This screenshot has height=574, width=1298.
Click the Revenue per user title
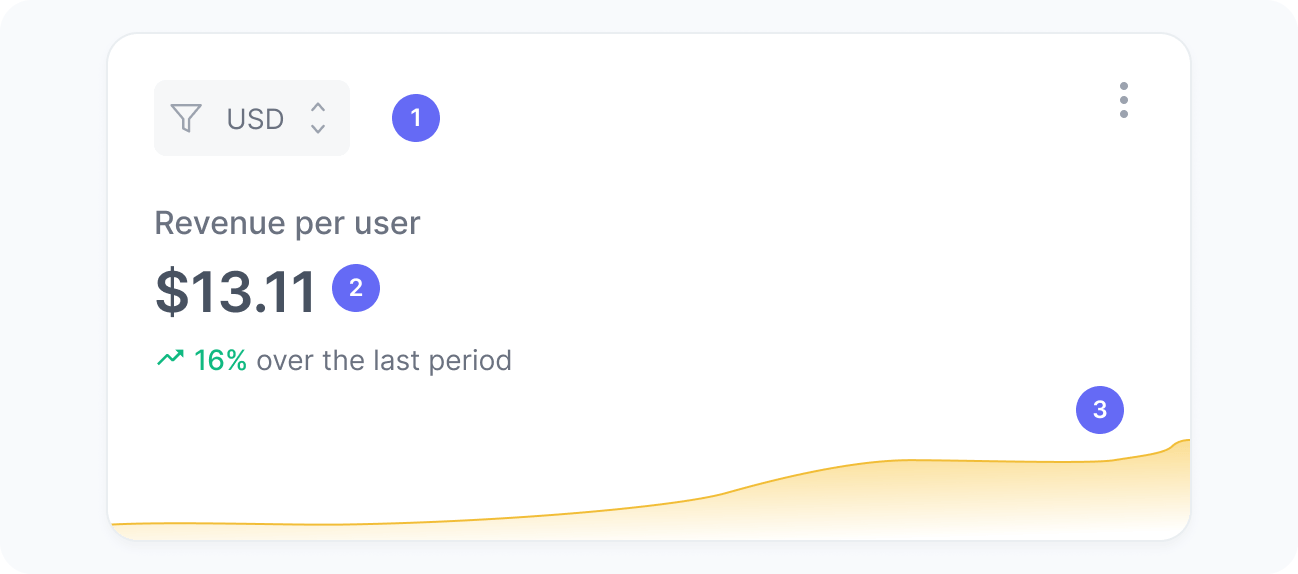287,223
